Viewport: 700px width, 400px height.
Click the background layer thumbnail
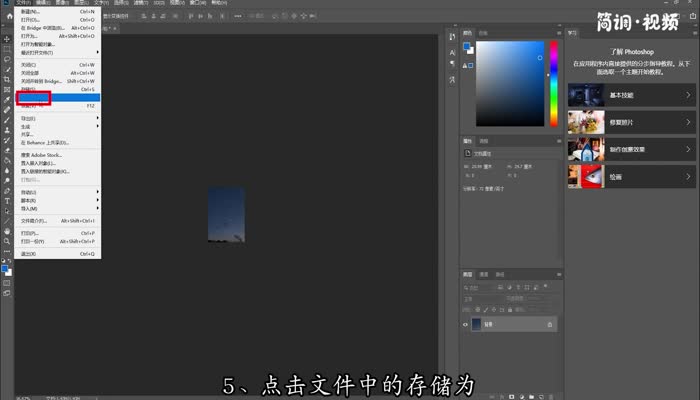tap(477, 325)
